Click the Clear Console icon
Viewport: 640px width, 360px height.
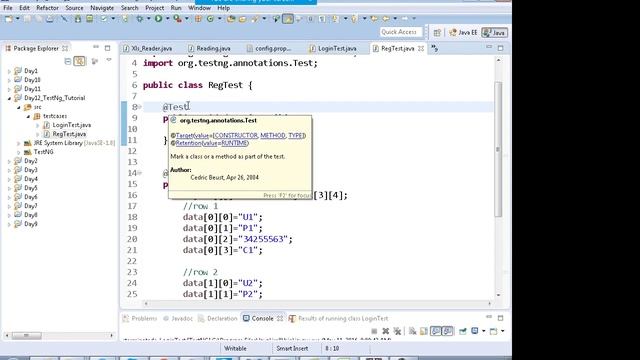[x=413, y=331]
